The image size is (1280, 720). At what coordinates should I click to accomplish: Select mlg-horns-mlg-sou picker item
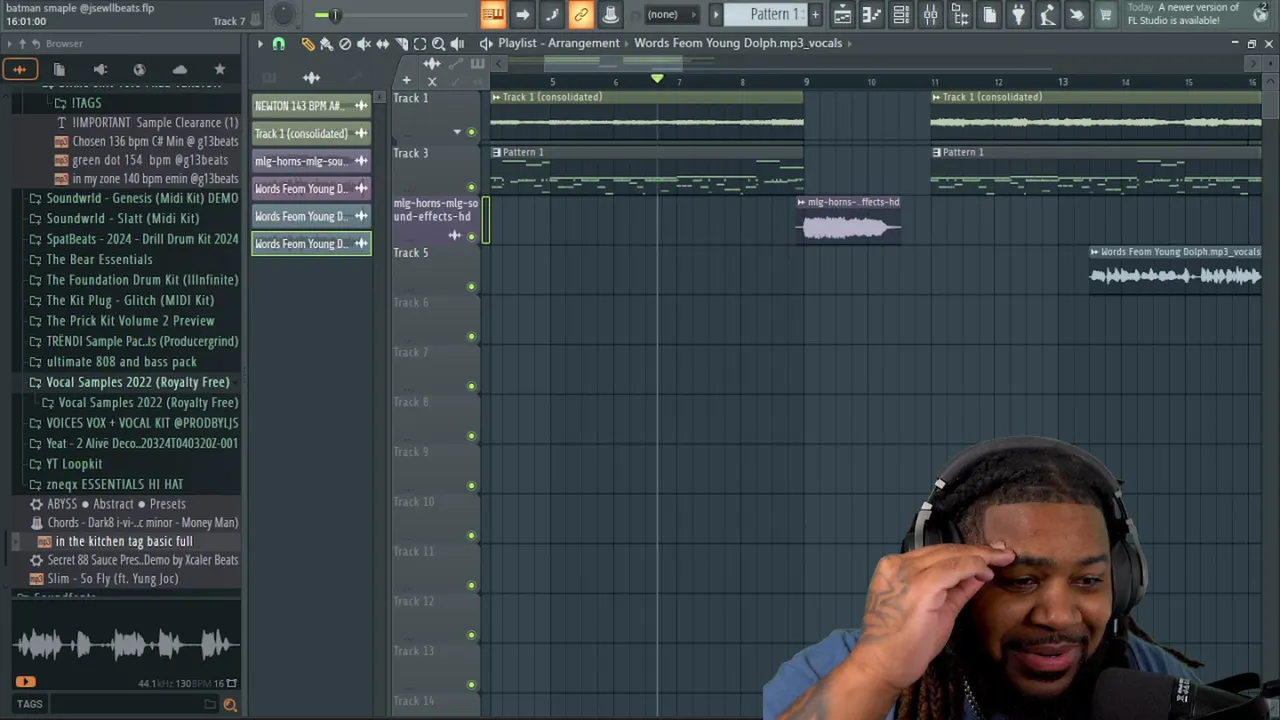click(311, 161)
